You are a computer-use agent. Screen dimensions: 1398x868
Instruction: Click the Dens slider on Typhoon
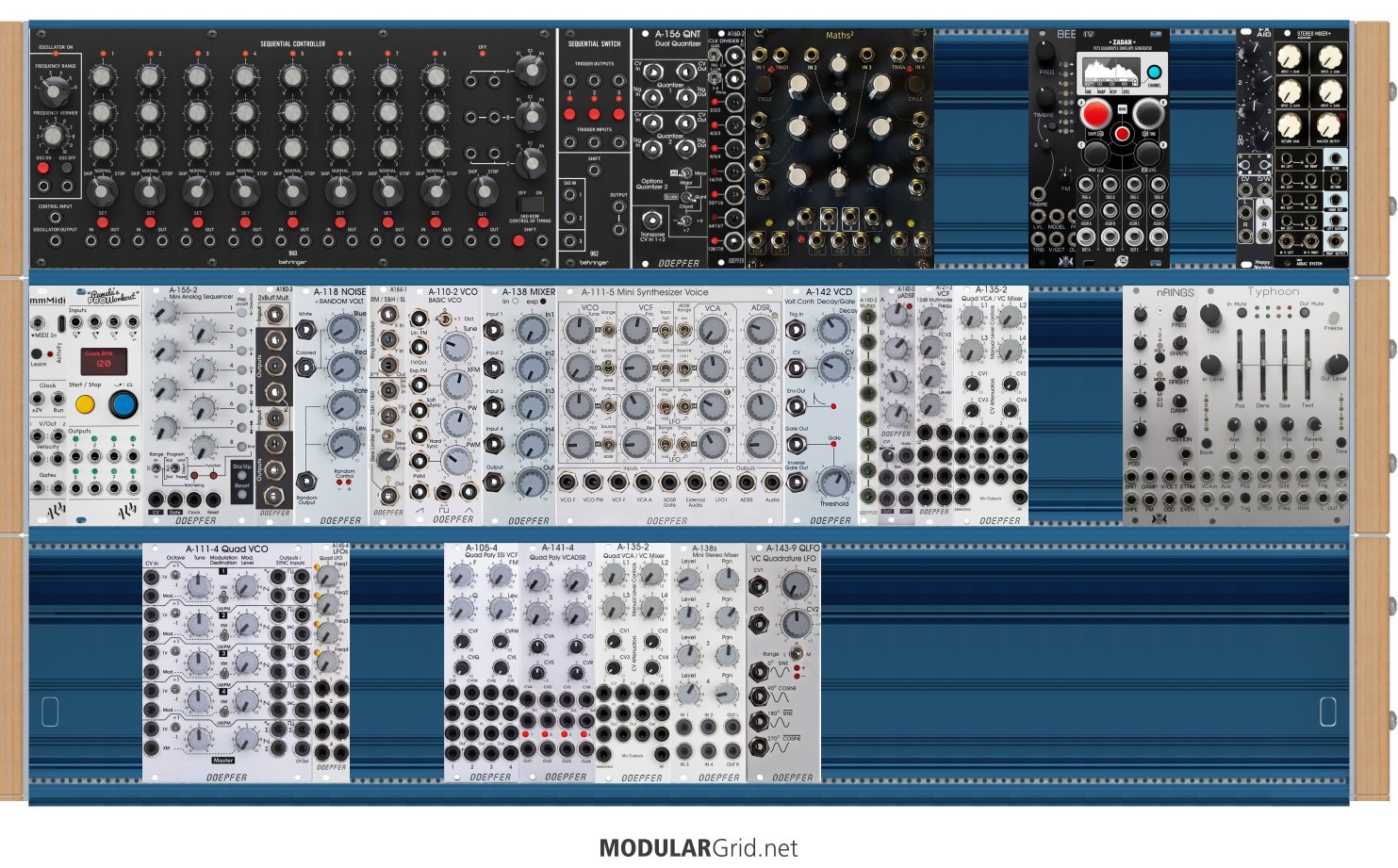point(1262,365)
